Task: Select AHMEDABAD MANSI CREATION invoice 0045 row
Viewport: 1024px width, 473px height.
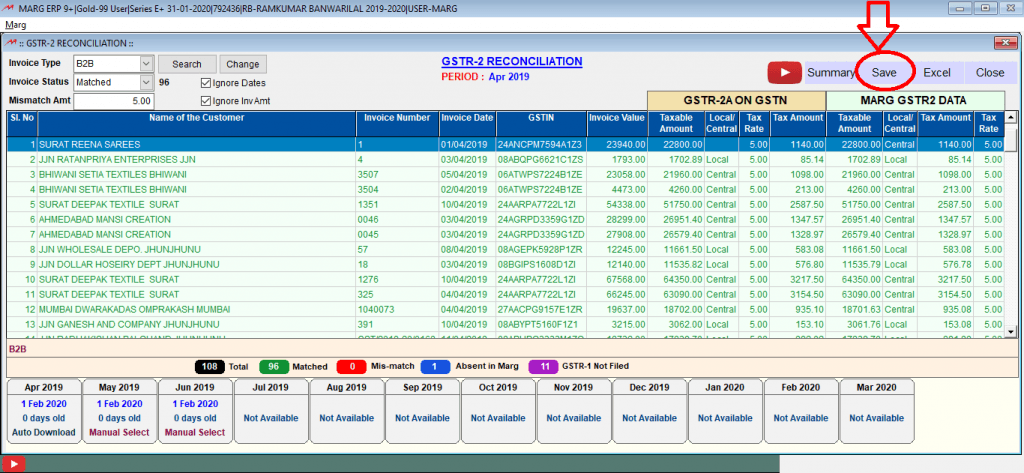Action: pyautogui.click(x=505, y=235)
